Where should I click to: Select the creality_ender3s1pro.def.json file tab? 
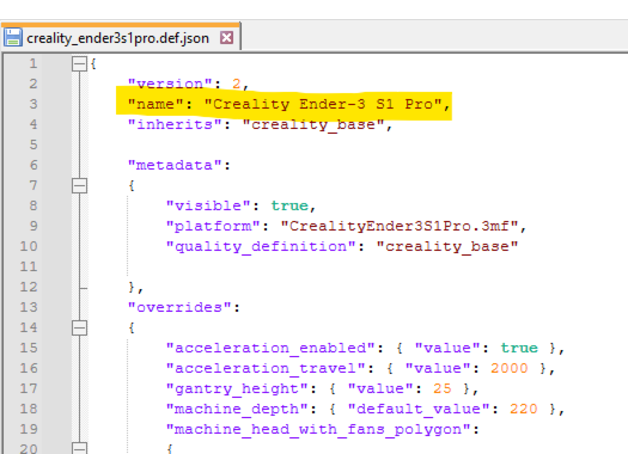120,38
